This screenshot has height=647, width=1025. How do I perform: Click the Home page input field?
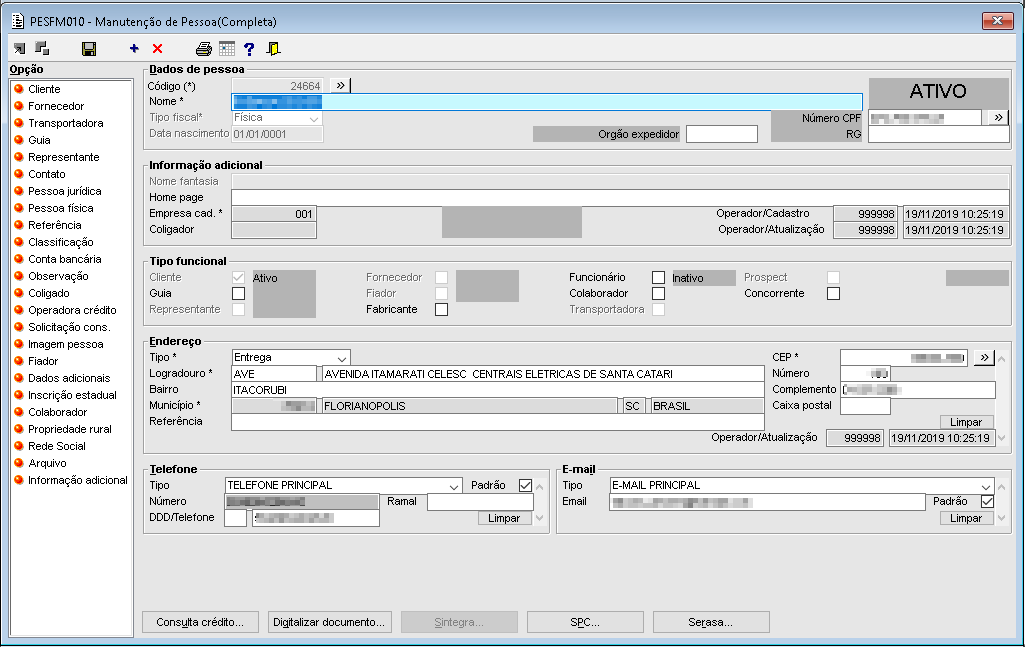[x=620, y=198]
